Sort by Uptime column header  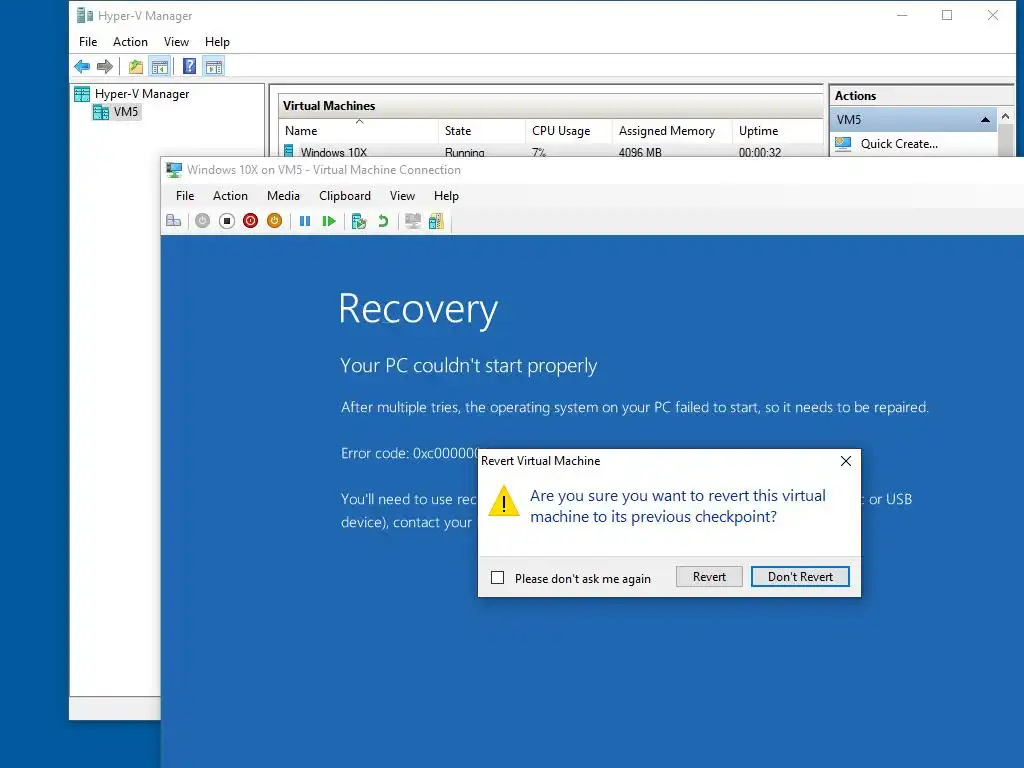(777, 131)
